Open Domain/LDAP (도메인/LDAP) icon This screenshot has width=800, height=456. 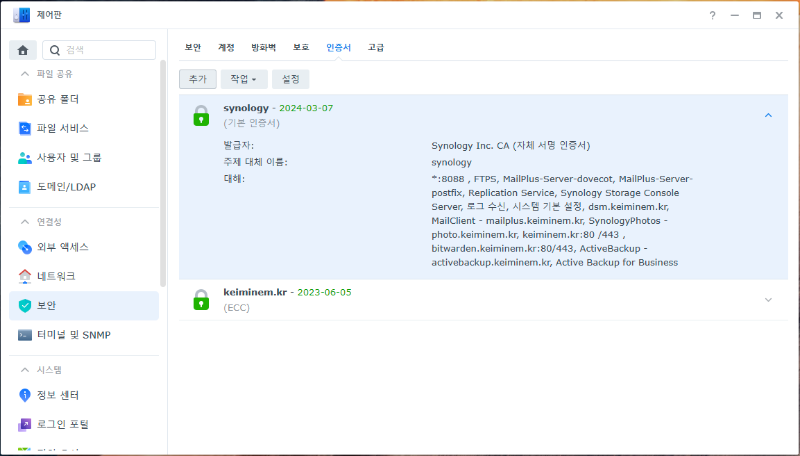tap(25, 187)
